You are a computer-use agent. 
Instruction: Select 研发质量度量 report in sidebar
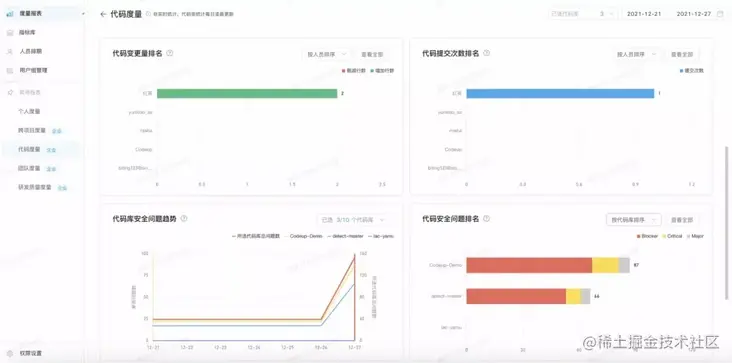pos(35,187)
